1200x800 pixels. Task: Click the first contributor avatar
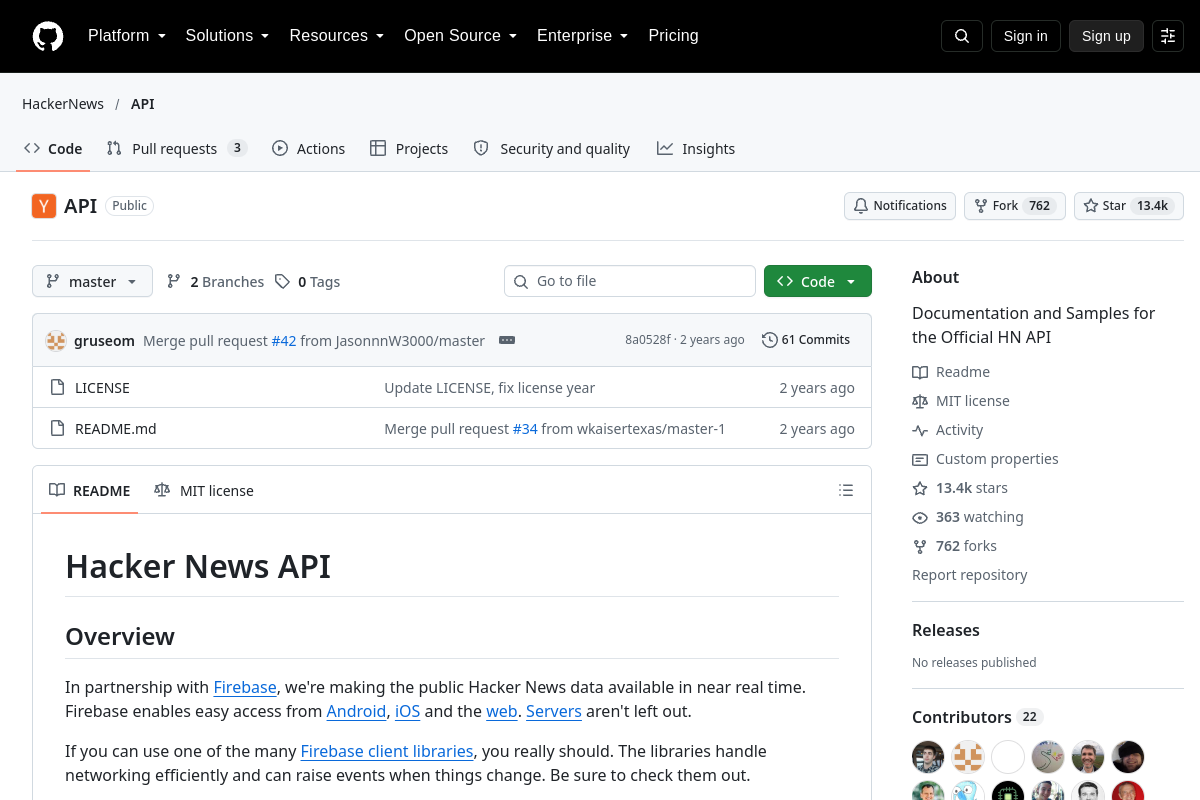pyautogui.click(x=928, y=757)
